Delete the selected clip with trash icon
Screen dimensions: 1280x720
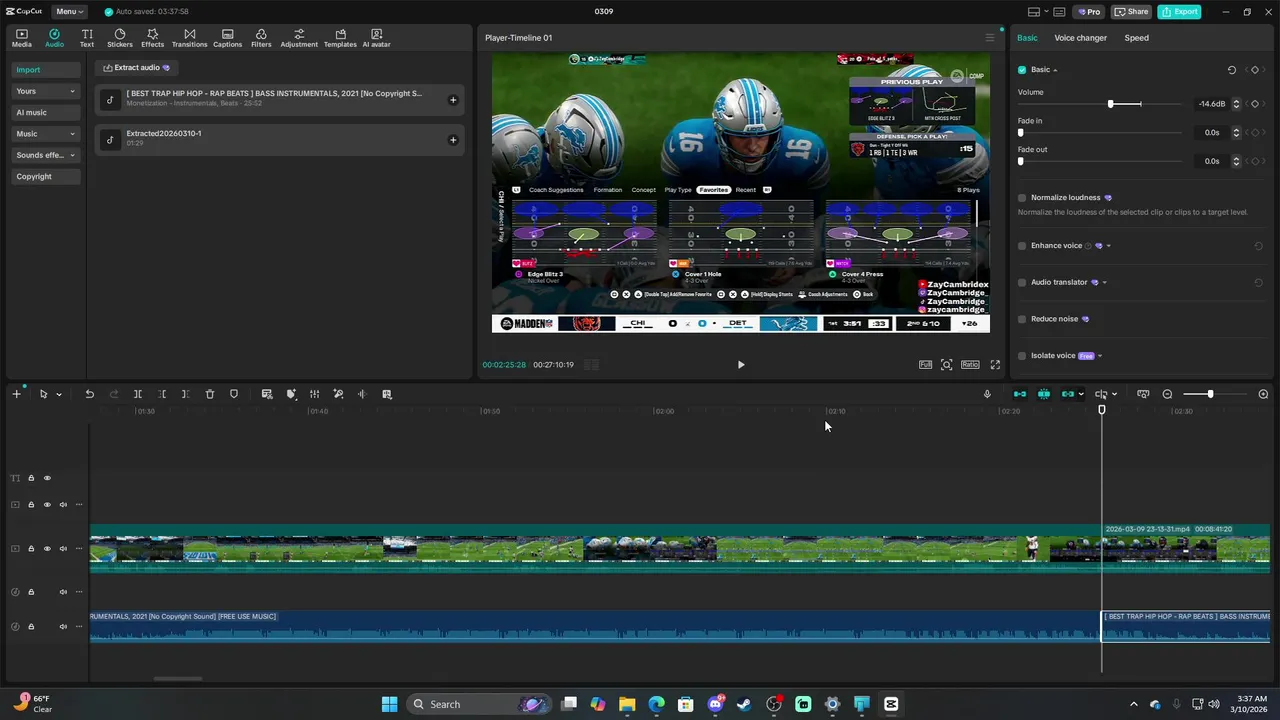[210, 394]
